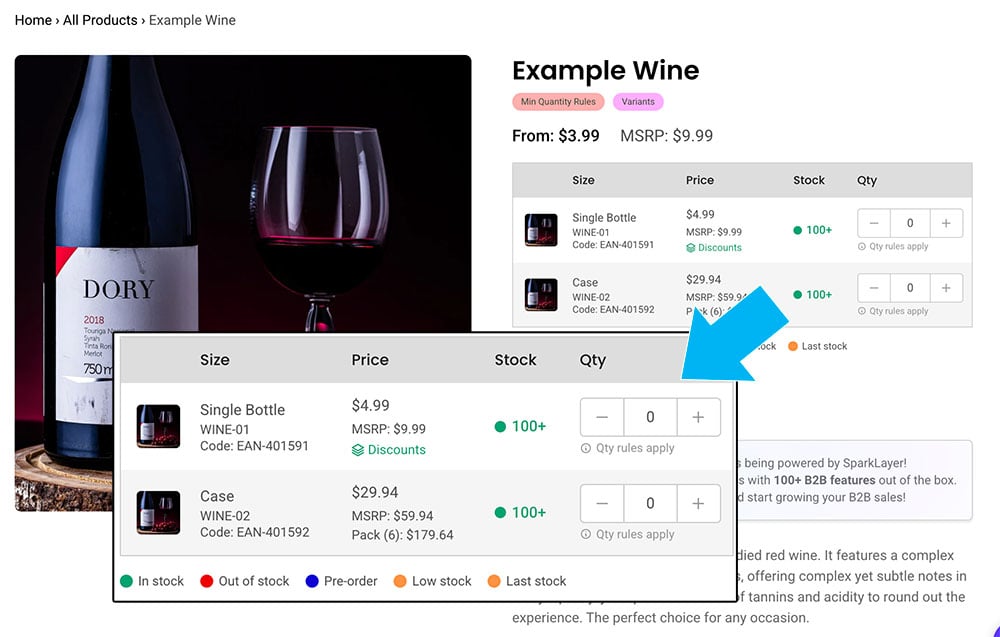Click the red Out of stock legend dot

pyautogui.click(x=207, y=581)
